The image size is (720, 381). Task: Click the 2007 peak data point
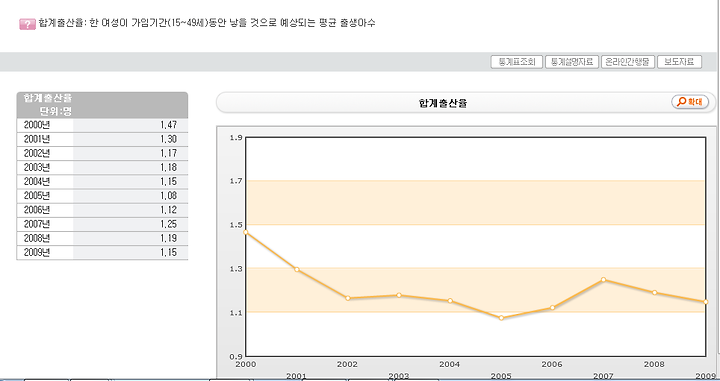603,280
